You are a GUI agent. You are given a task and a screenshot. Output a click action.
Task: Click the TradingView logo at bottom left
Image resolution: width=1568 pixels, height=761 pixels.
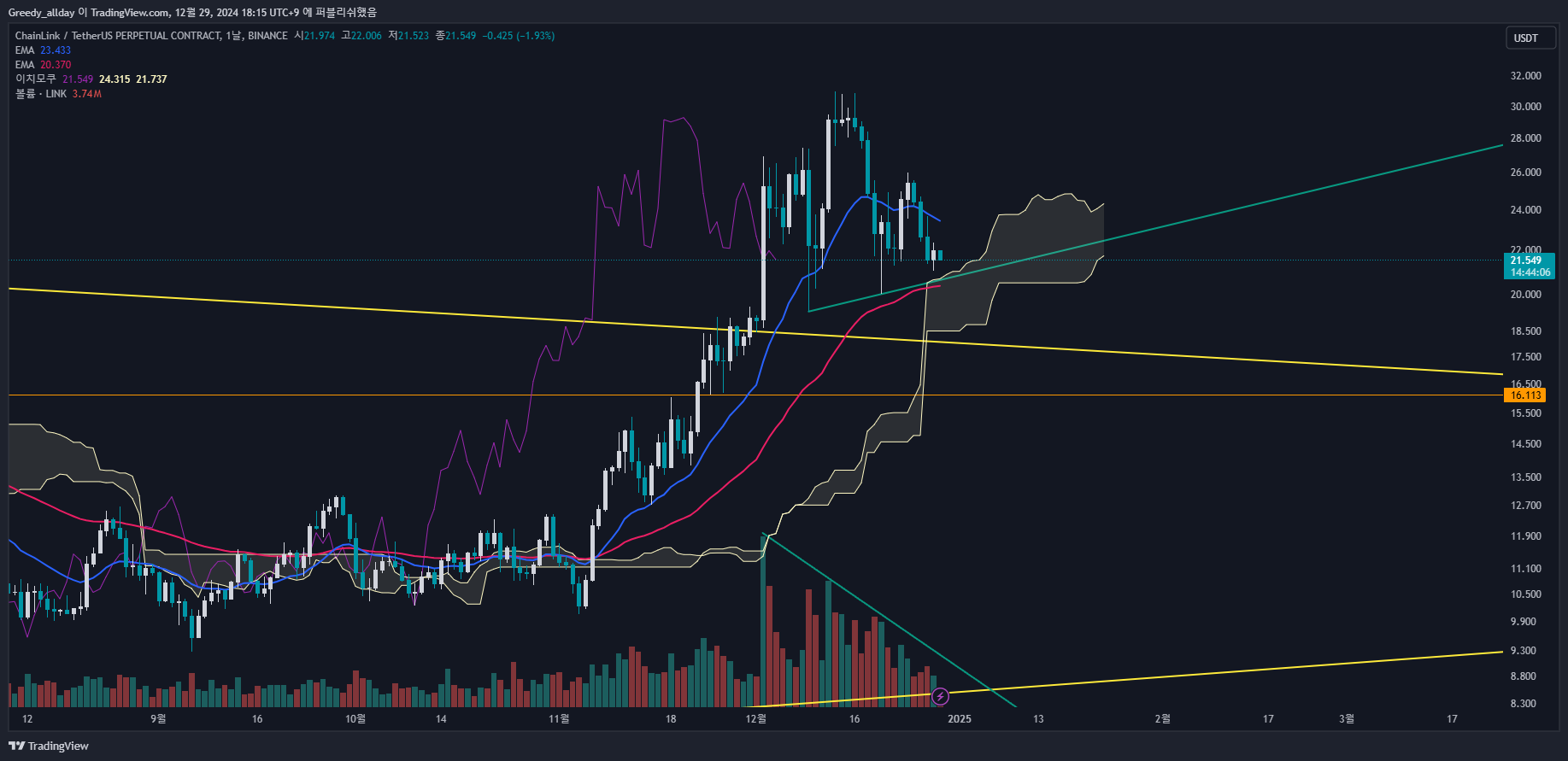point(49,746)
